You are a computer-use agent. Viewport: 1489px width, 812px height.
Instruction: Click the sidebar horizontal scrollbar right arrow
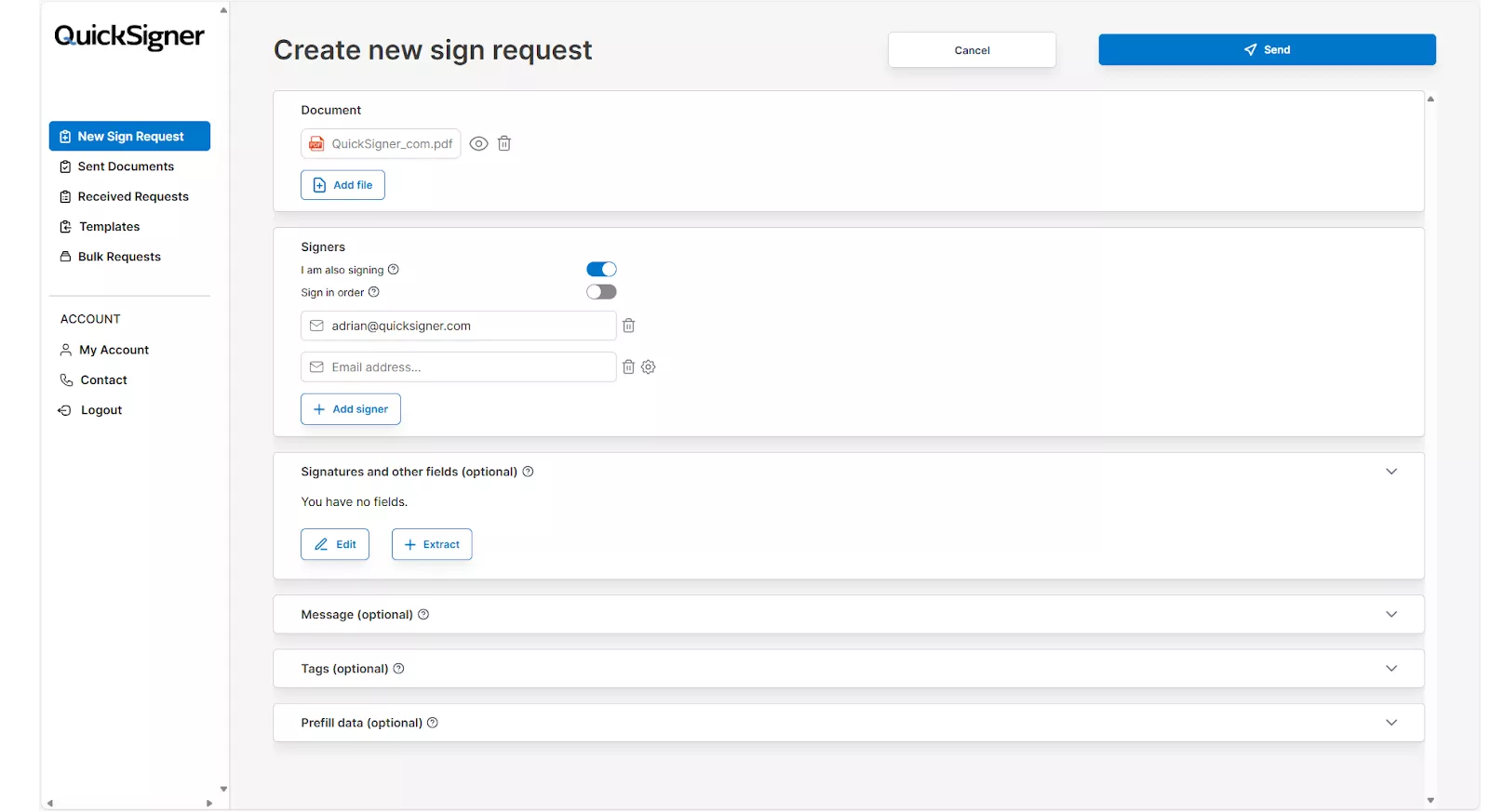(x=209, y=803)
